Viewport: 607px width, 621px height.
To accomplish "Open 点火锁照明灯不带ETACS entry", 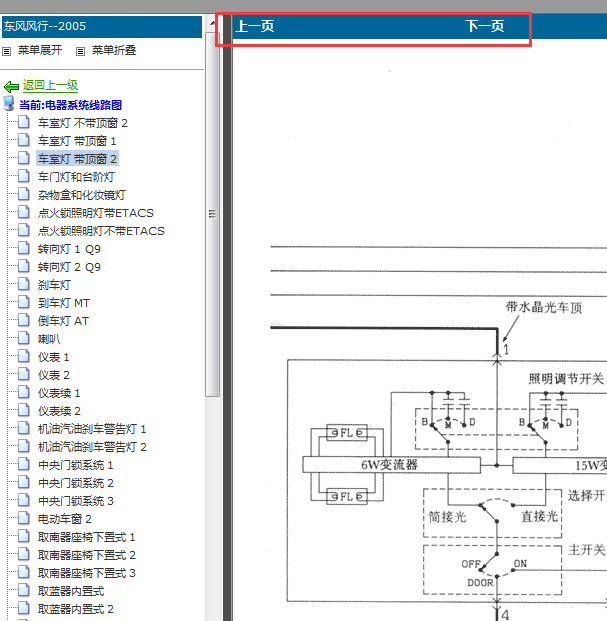I will coord(101,231).
